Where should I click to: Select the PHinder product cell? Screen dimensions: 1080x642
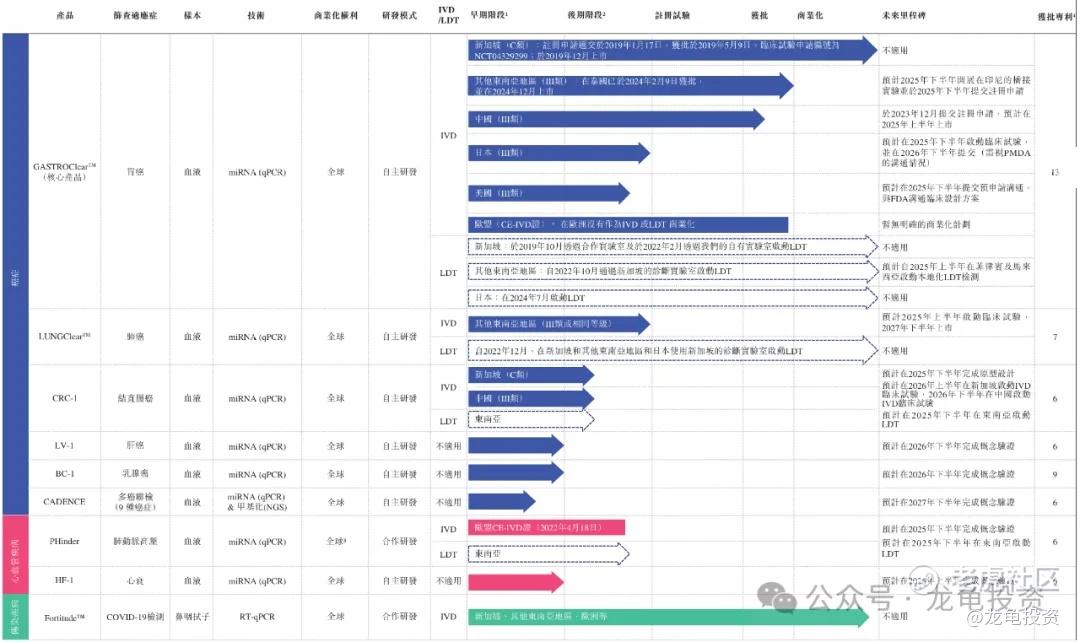tap(65, 541)
